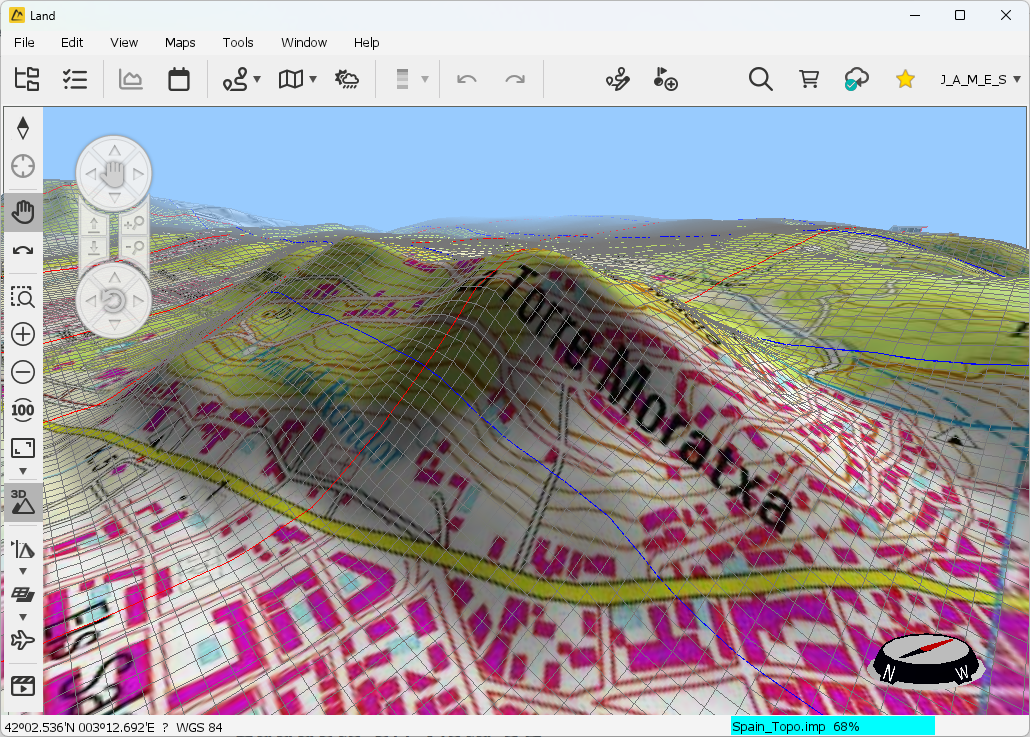This screenshot has height=737, width=1030.
Task: Rotate view left on rotation wheel
Action: point(91,301)
